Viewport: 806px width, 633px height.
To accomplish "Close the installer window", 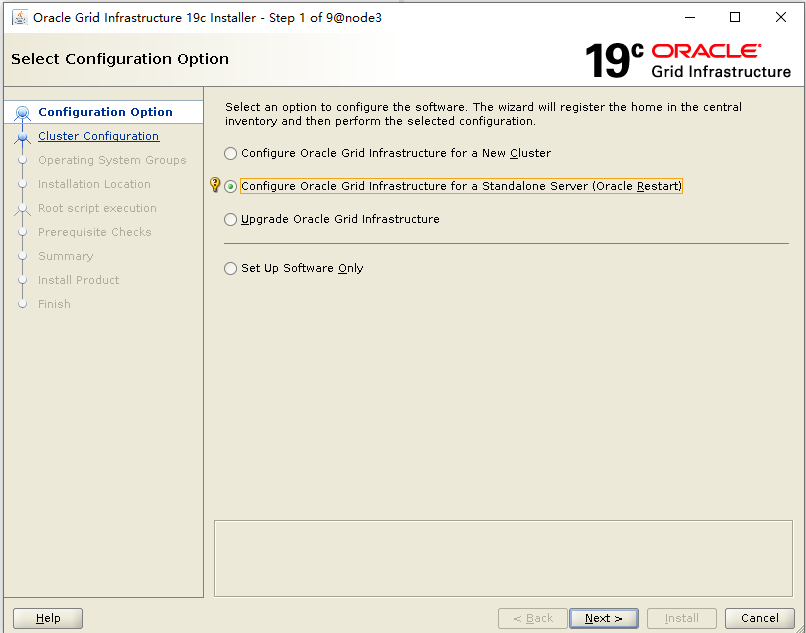I will [780, 17].
